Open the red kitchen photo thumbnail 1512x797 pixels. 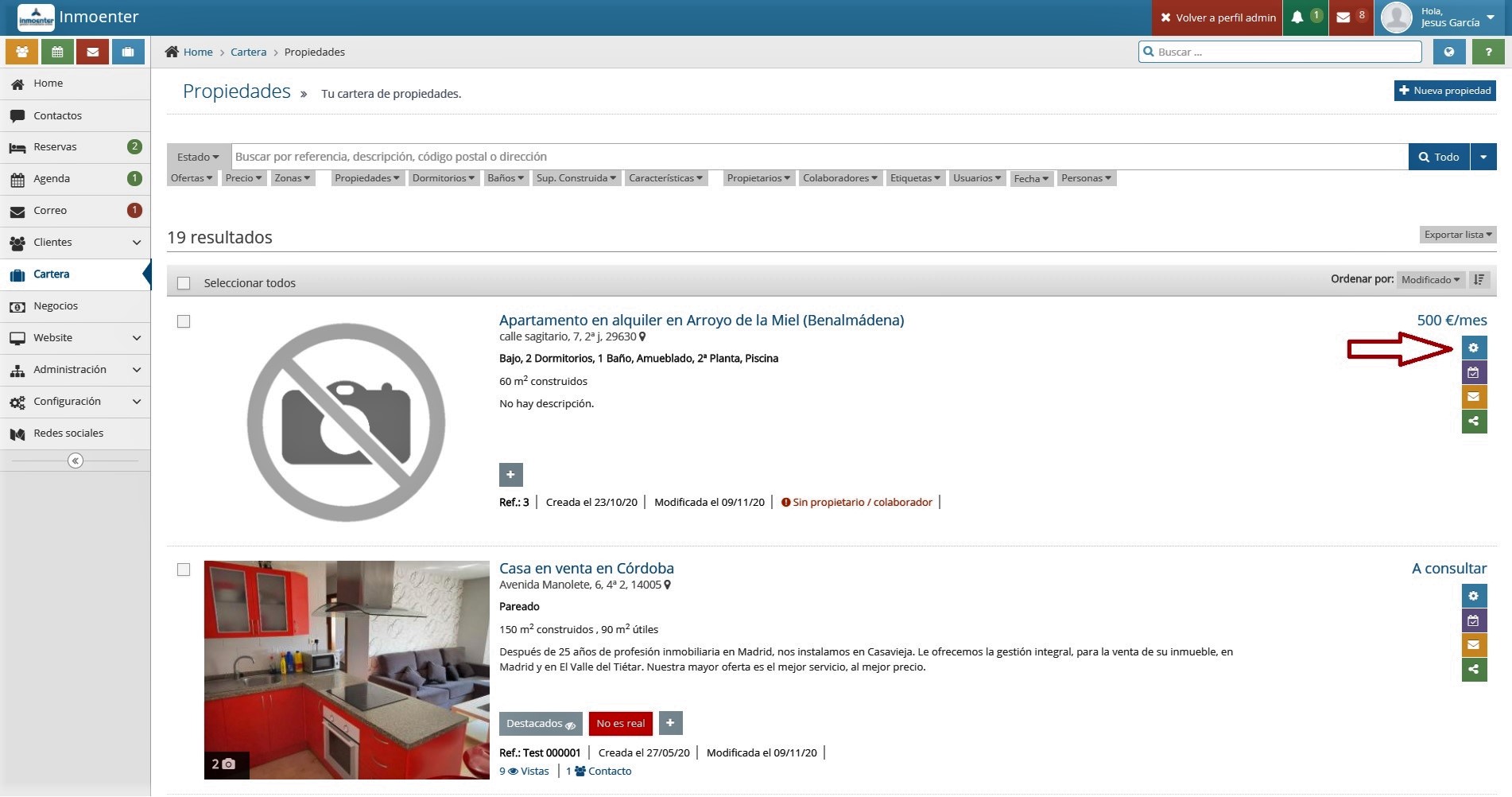click(x=347, y=670)
